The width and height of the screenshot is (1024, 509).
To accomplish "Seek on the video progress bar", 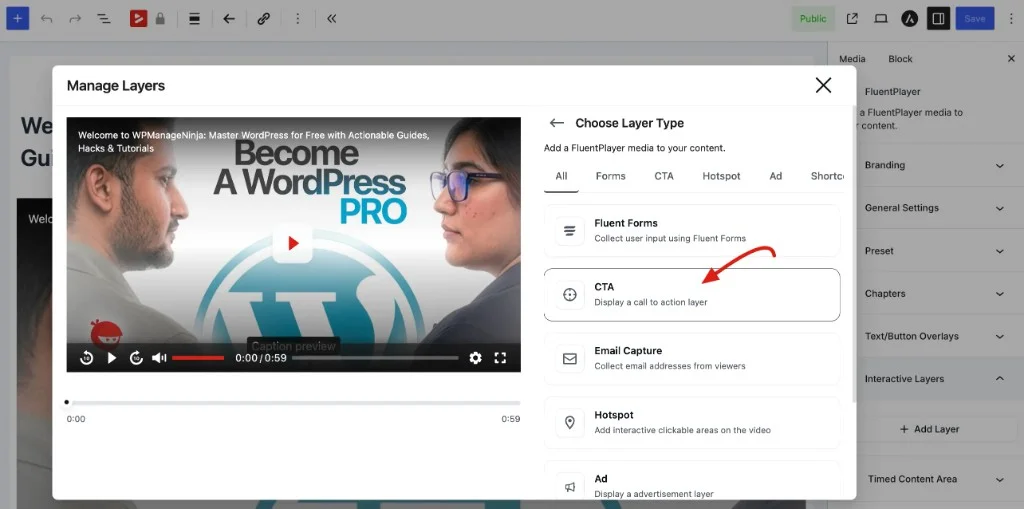I will (375, 357).
